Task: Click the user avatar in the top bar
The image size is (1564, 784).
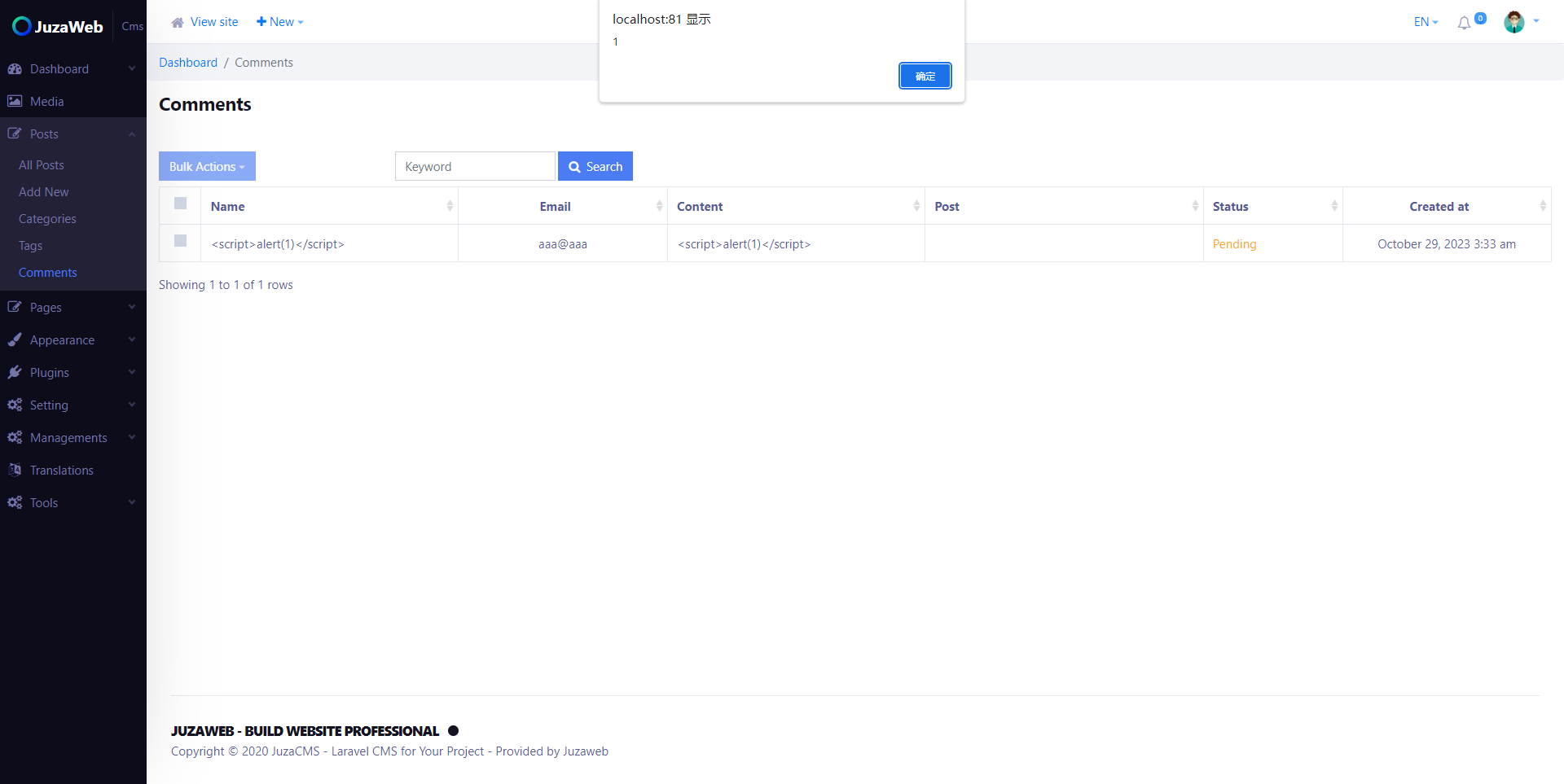Action: (x=1513, y=22)
